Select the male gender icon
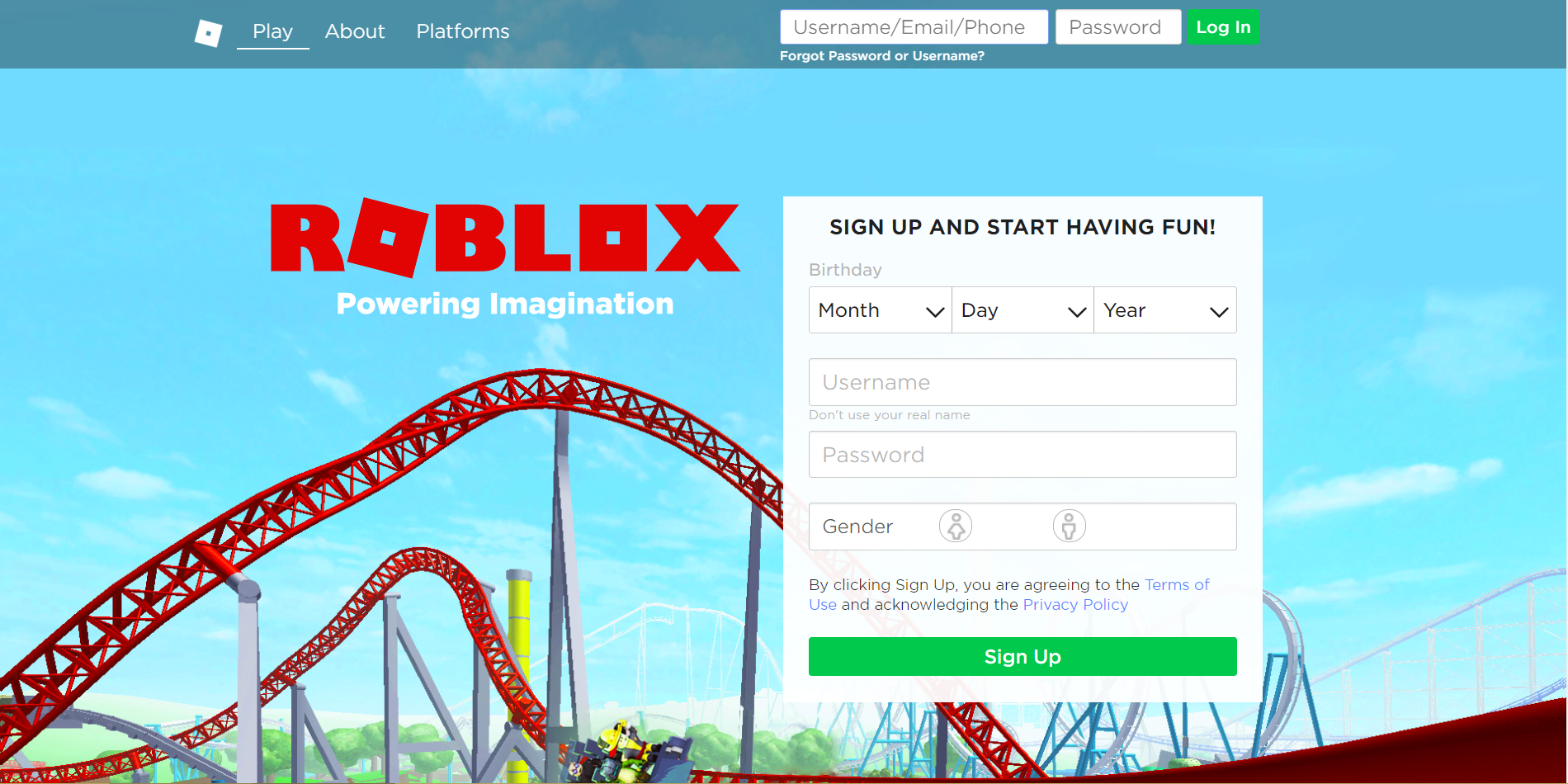The image size is (1568, 784). click(x=1069, y=526)
